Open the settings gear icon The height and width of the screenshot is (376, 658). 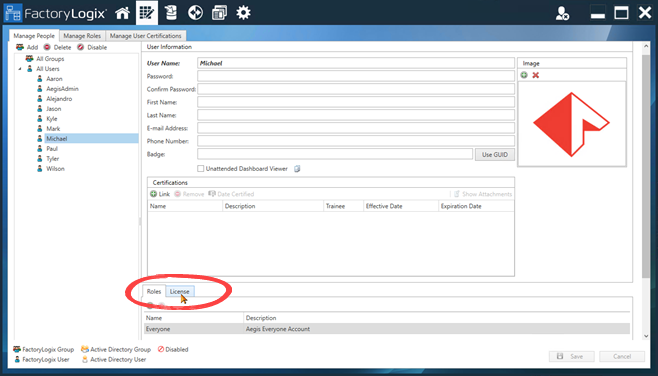[243, 13]
